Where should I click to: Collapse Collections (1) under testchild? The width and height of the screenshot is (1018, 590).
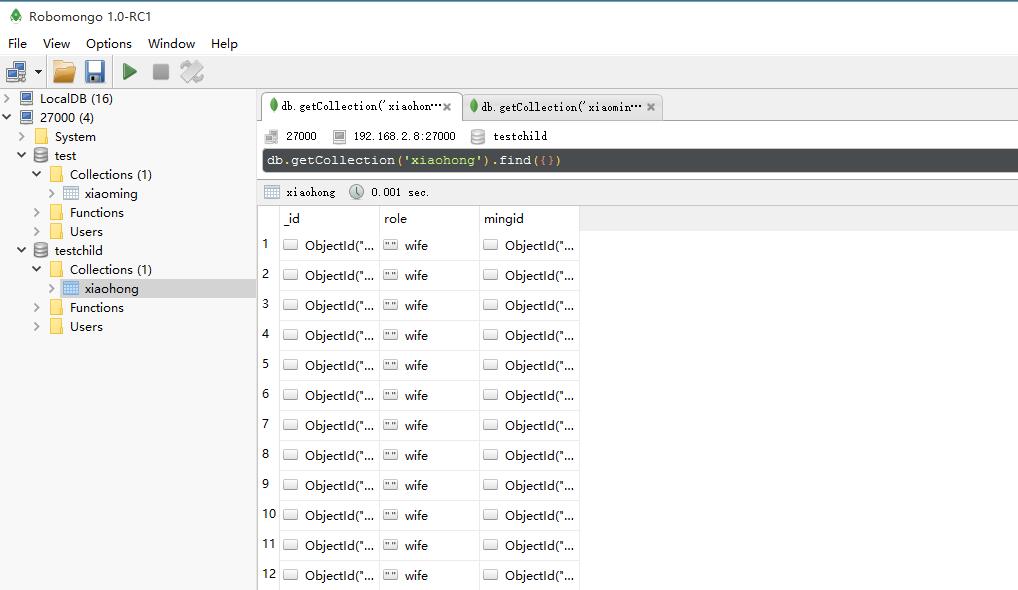[x=37, y=269]
